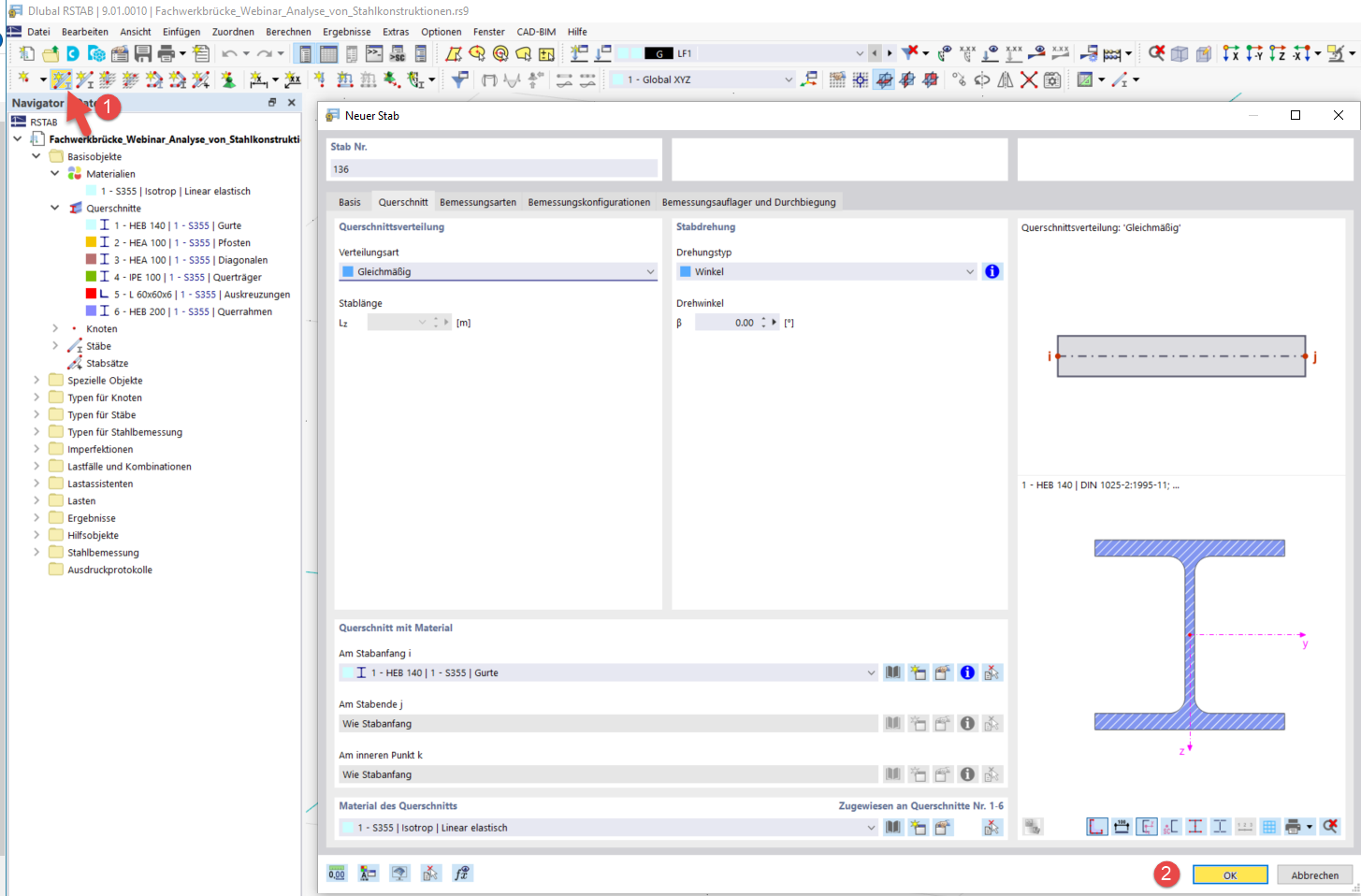Increase the Drehwinkel β spinner value
The height and width of the screenshot is (896, 1361).
pos(764,319)
